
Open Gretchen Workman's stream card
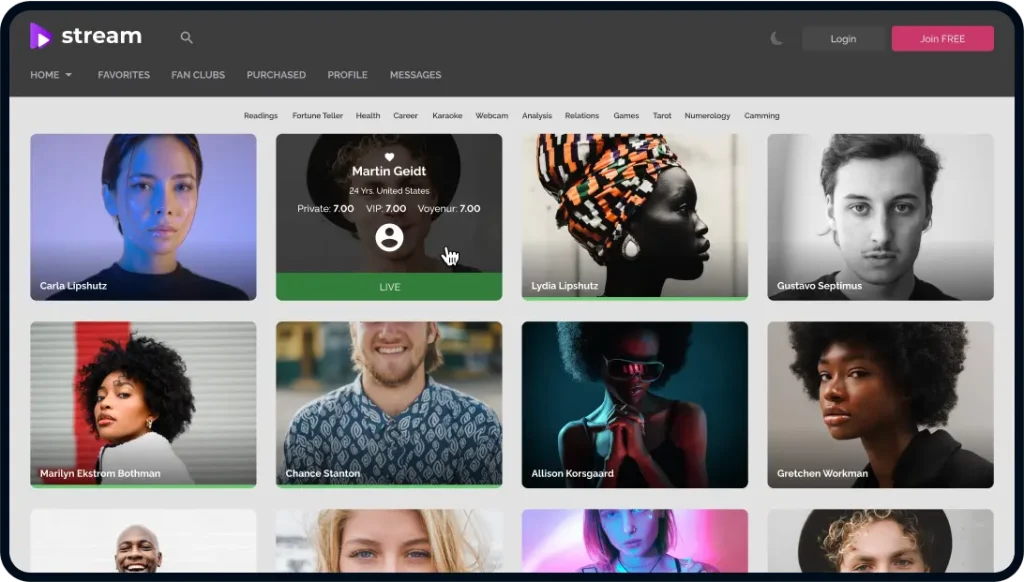click(x=880, y=404)
